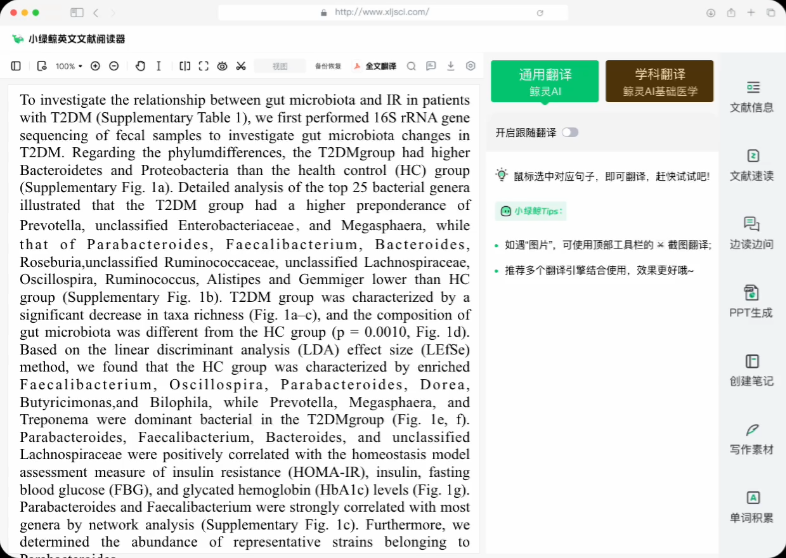This screenshot has width=786, height=558.
Task: Toggle the 开启跟随翻译 switch
Action: click(x=570, y=132)
